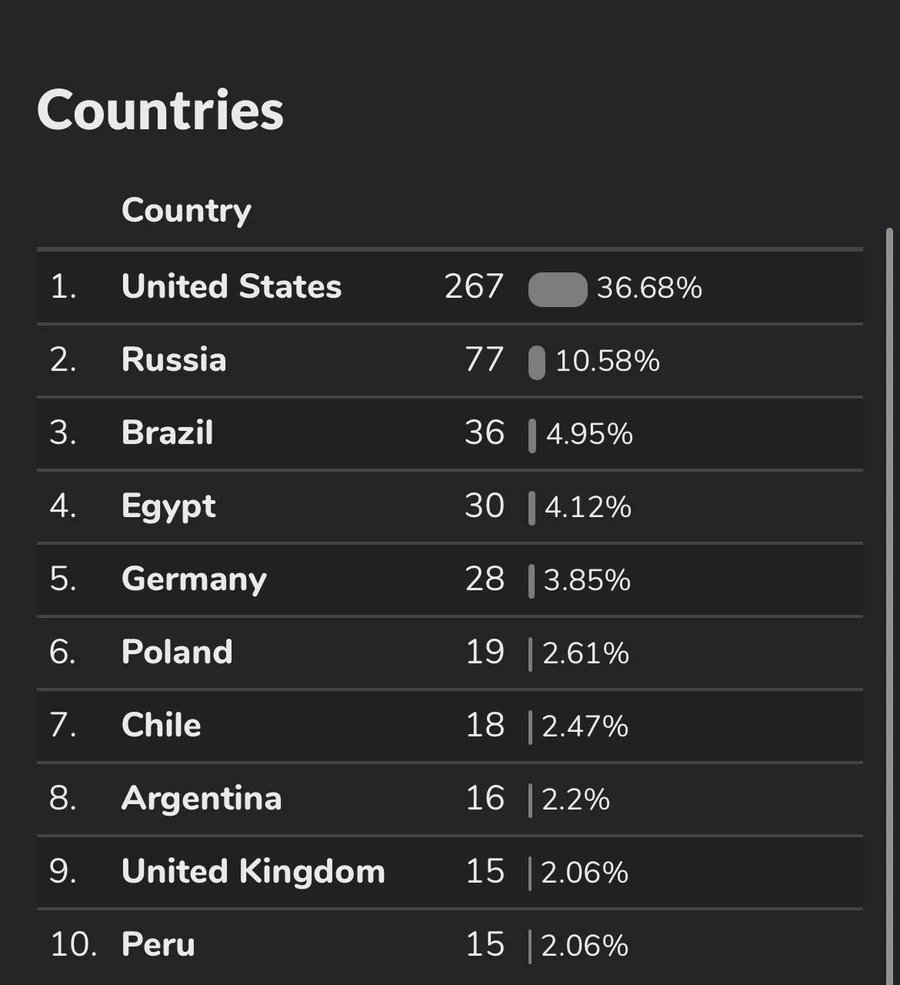
Task: Click the Countries heading
Action: point(161,111)
